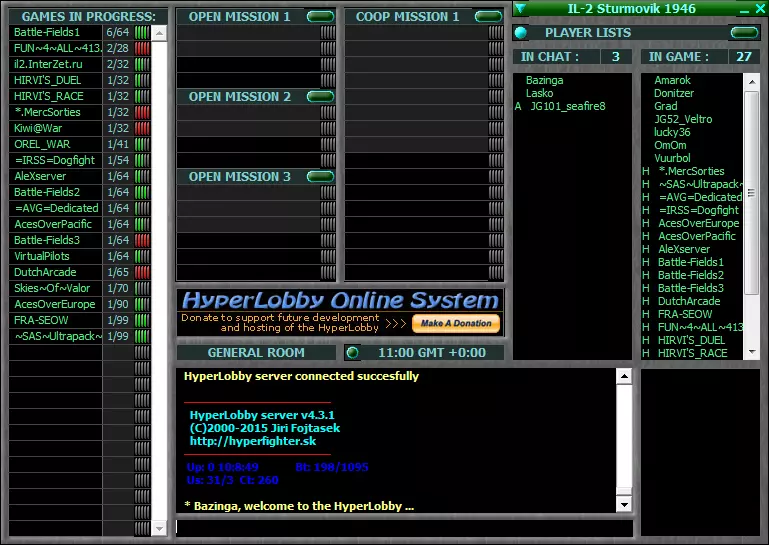This screenshot has width=769, height=545.
Task: Click the Open Mission 2 green pill button
Action: [x=320, y=97]
